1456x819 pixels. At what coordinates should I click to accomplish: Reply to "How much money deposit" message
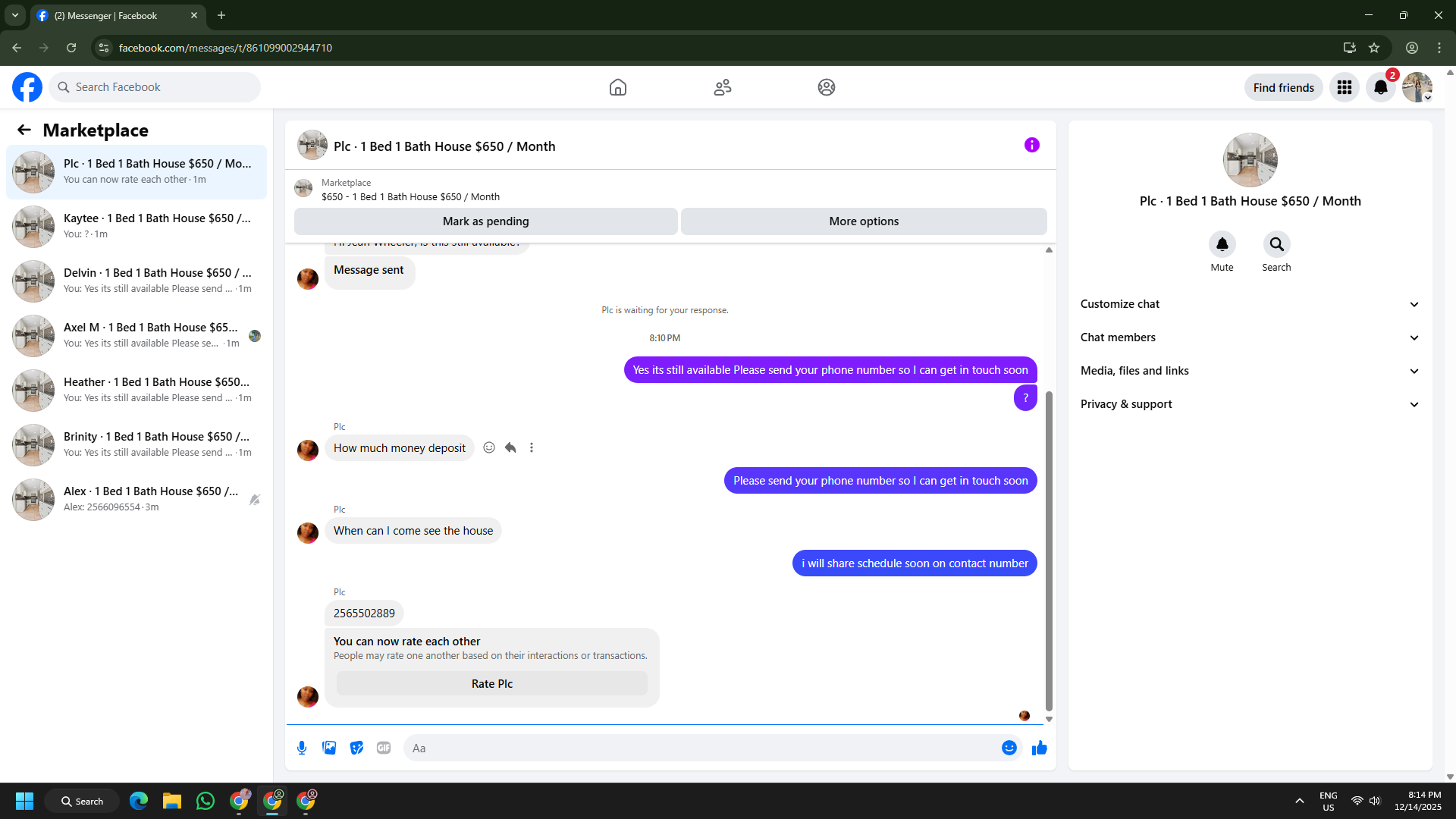click(510, 447)
